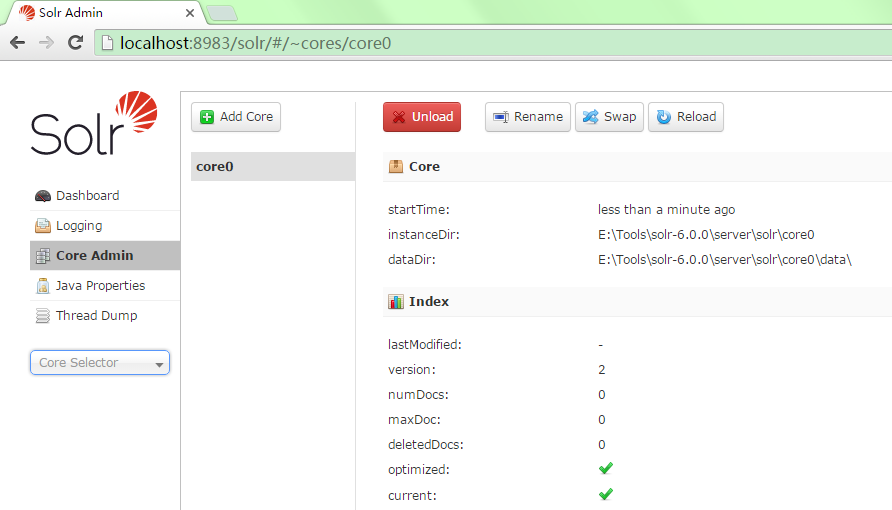Click the instanceDir label
This screenshot has height=510, width=892.
coord(424,235)
